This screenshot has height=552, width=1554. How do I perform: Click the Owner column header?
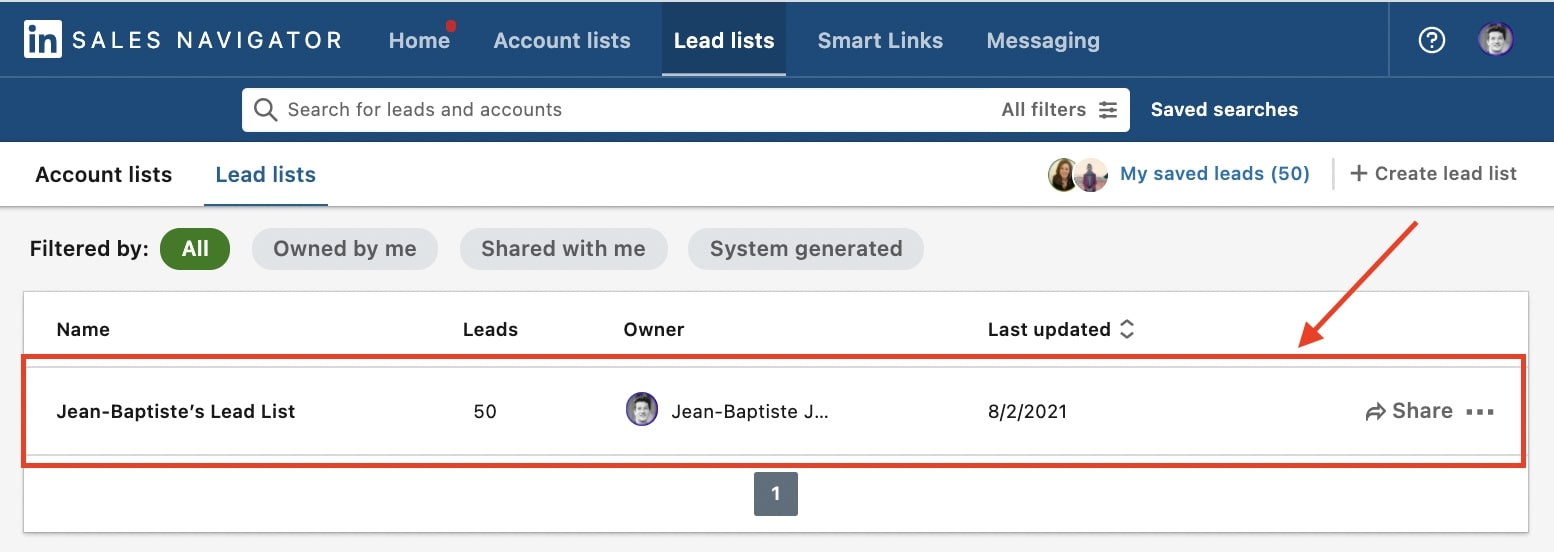click(654, 329)
